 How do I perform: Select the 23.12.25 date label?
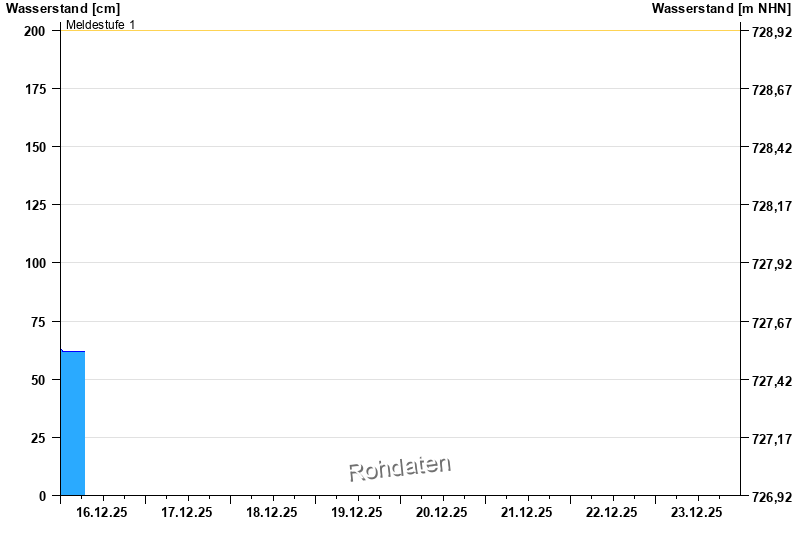(697, 512)
